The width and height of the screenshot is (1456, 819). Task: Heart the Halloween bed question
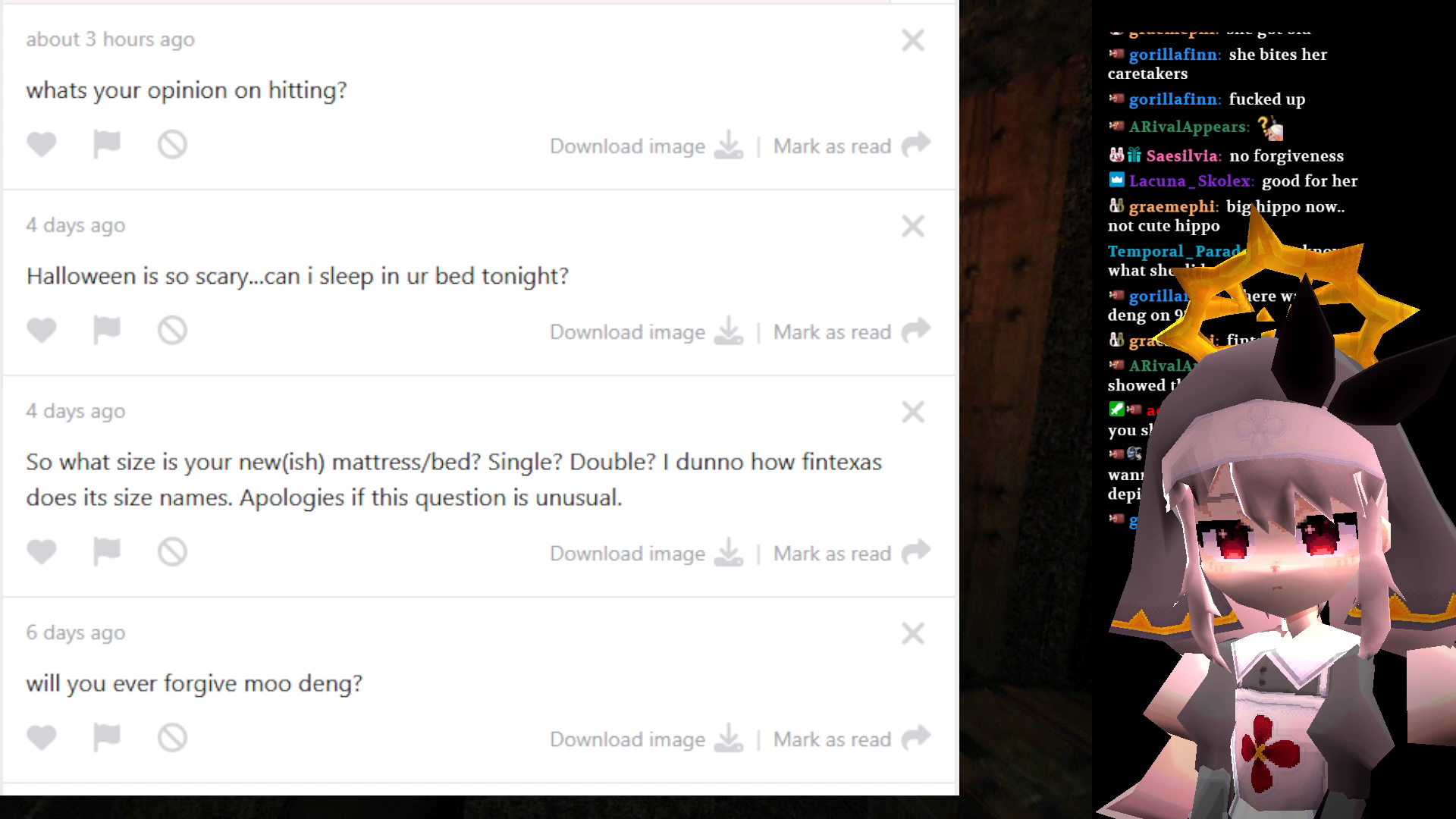click(x=42, y=330)
